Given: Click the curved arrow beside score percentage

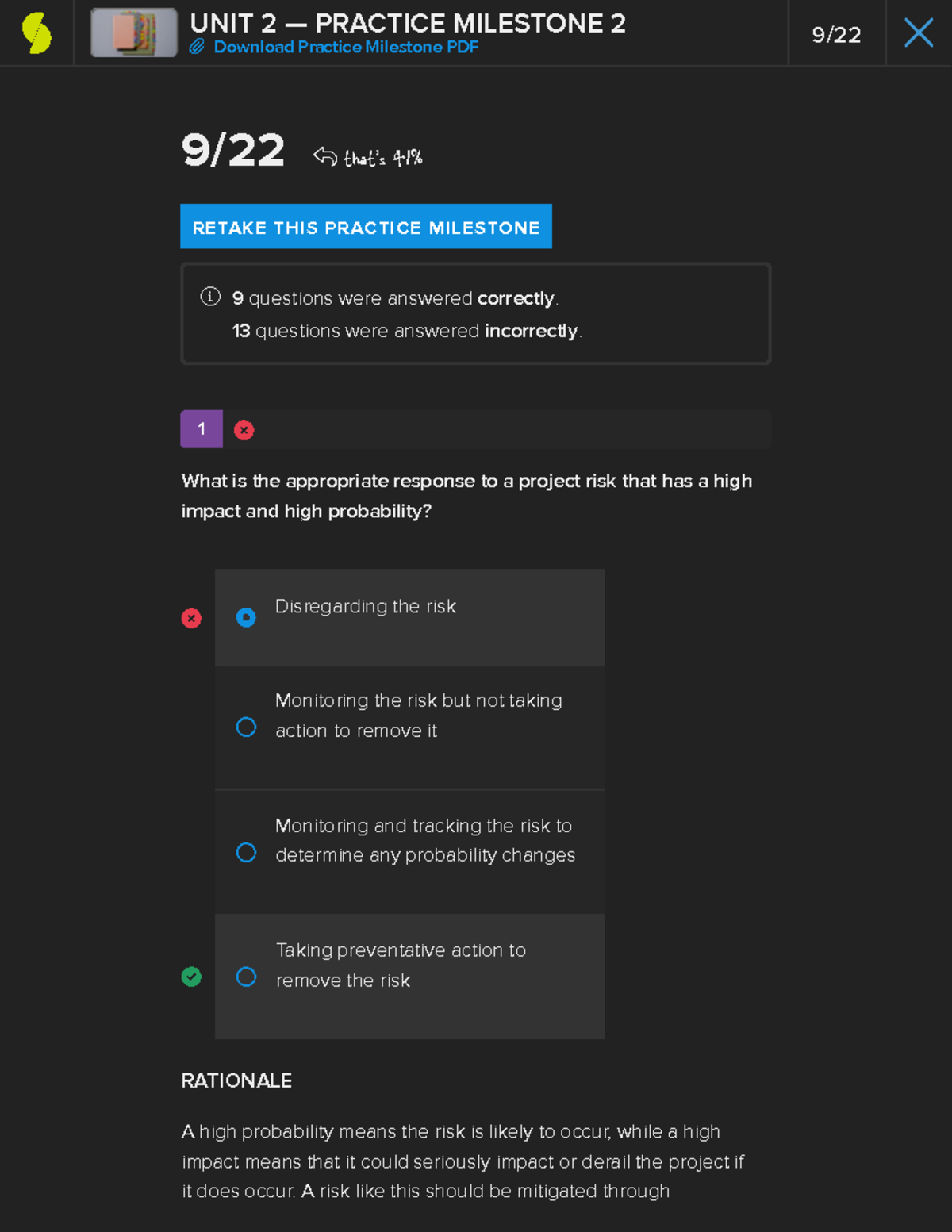Looking at the screenshot, I should [x=324, y=155].
